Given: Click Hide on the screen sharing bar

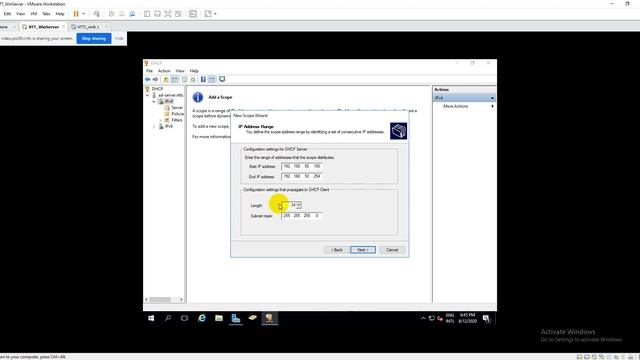Looking at the screenshot, I should 119,38.
